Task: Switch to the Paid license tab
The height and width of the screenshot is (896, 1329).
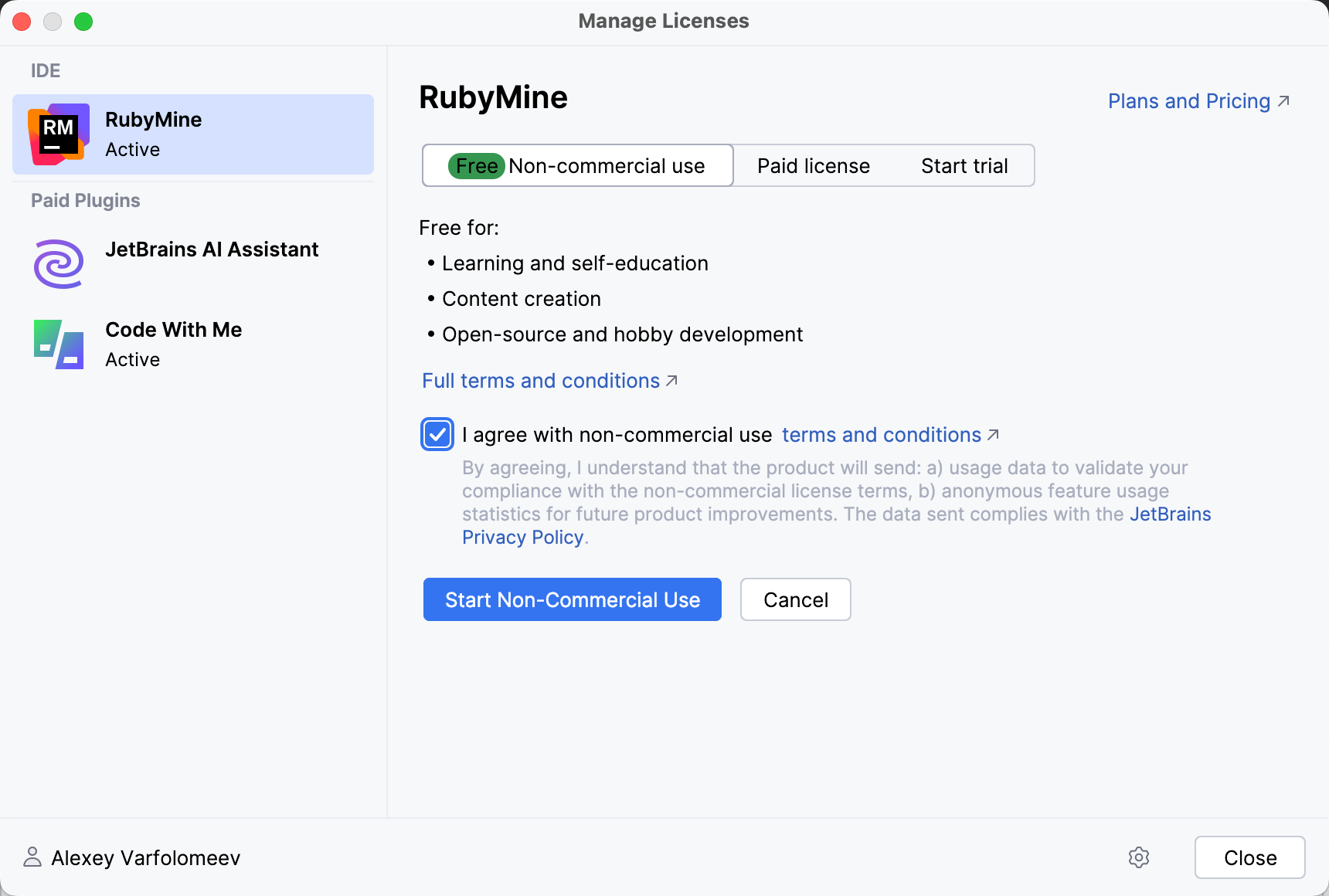Action: (813, 165)
